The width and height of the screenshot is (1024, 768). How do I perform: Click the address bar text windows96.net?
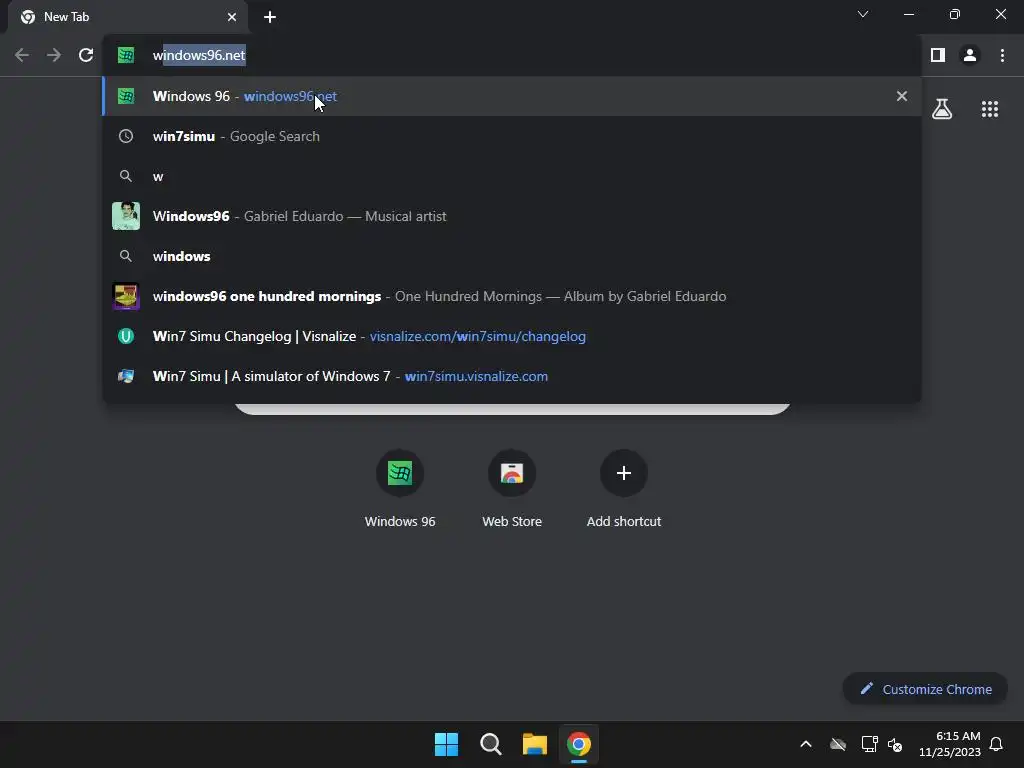(x=199, y=56)
